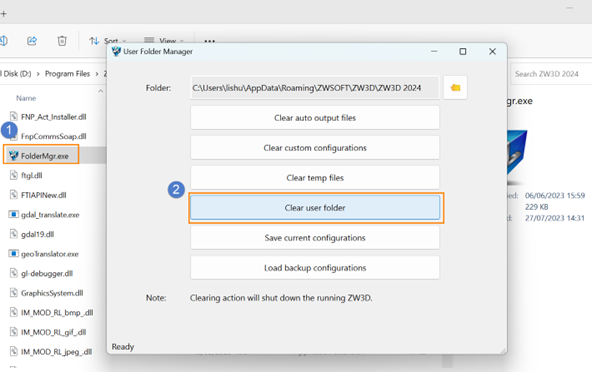
Task: Click the Load backup configurations button
Action: click(x=315, y=268)
